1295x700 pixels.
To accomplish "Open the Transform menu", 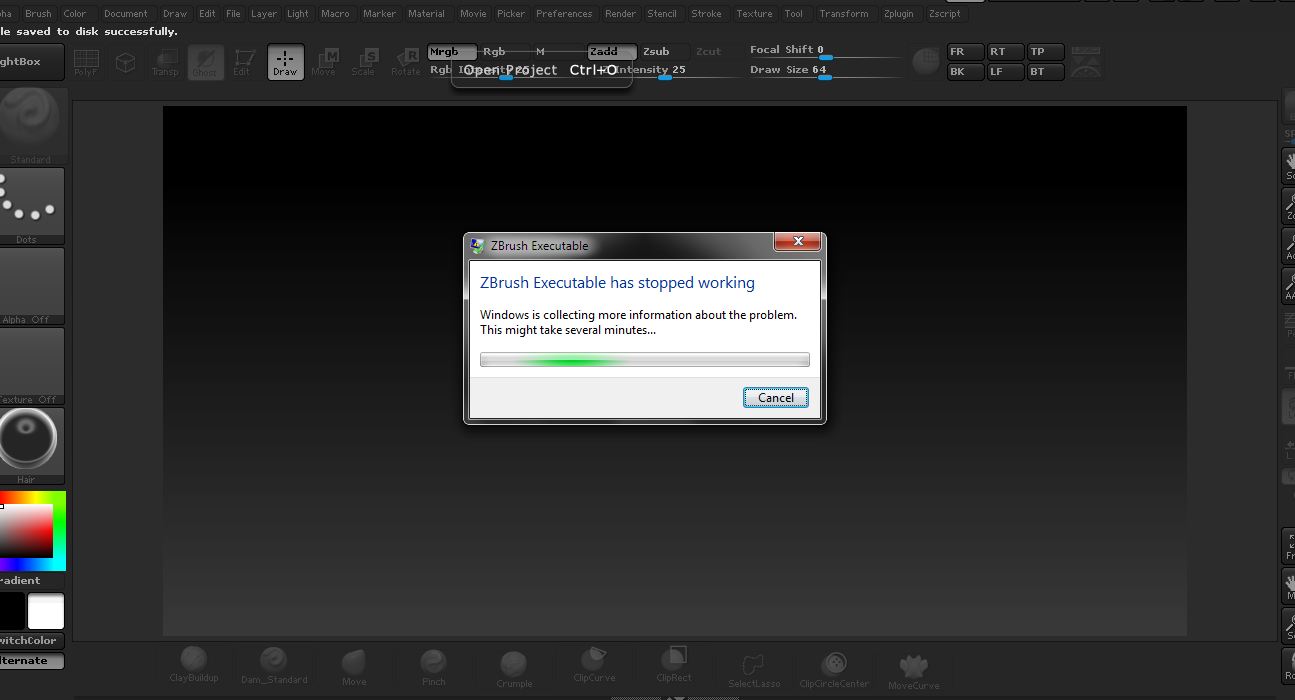I will click(x=844, y=14).
